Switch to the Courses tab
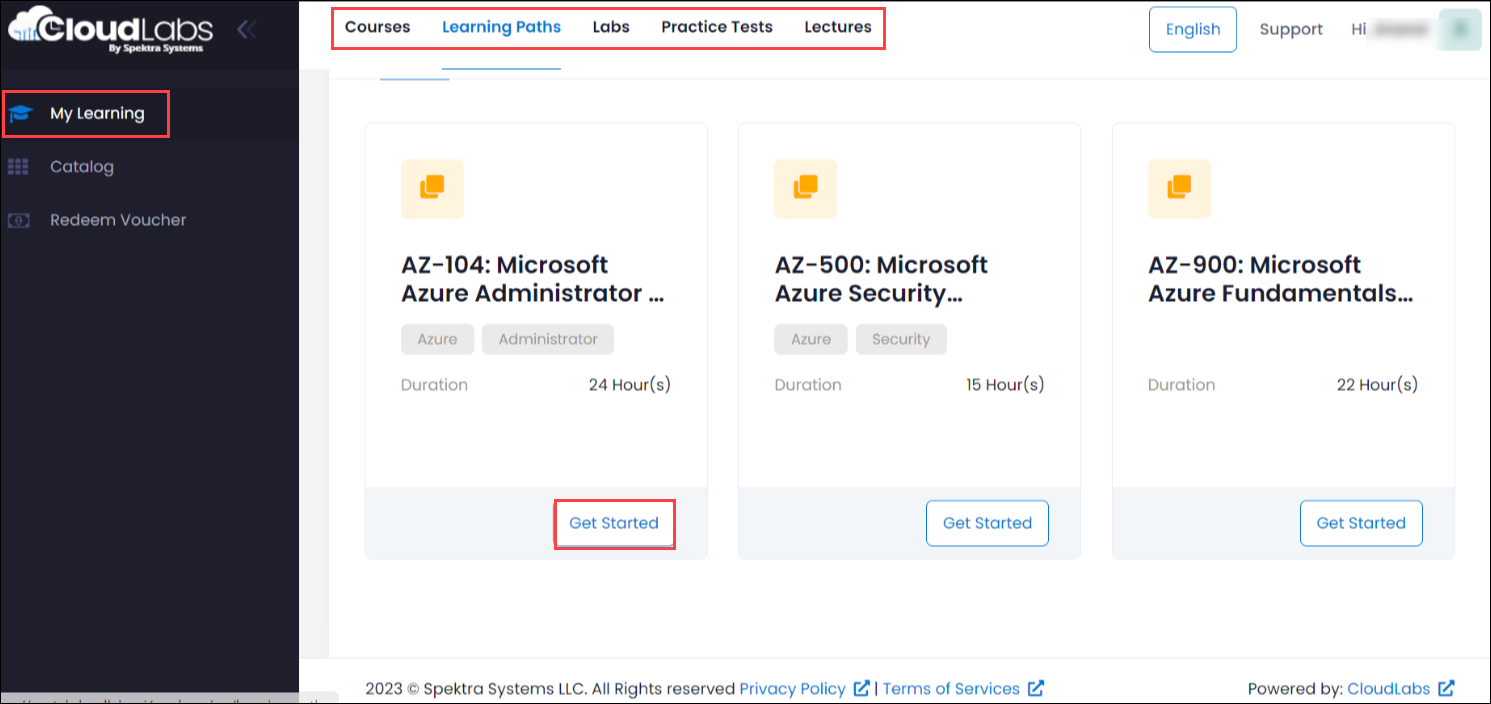The width and height of the screenshot is (1491, 704). click(x=377, y=27)
